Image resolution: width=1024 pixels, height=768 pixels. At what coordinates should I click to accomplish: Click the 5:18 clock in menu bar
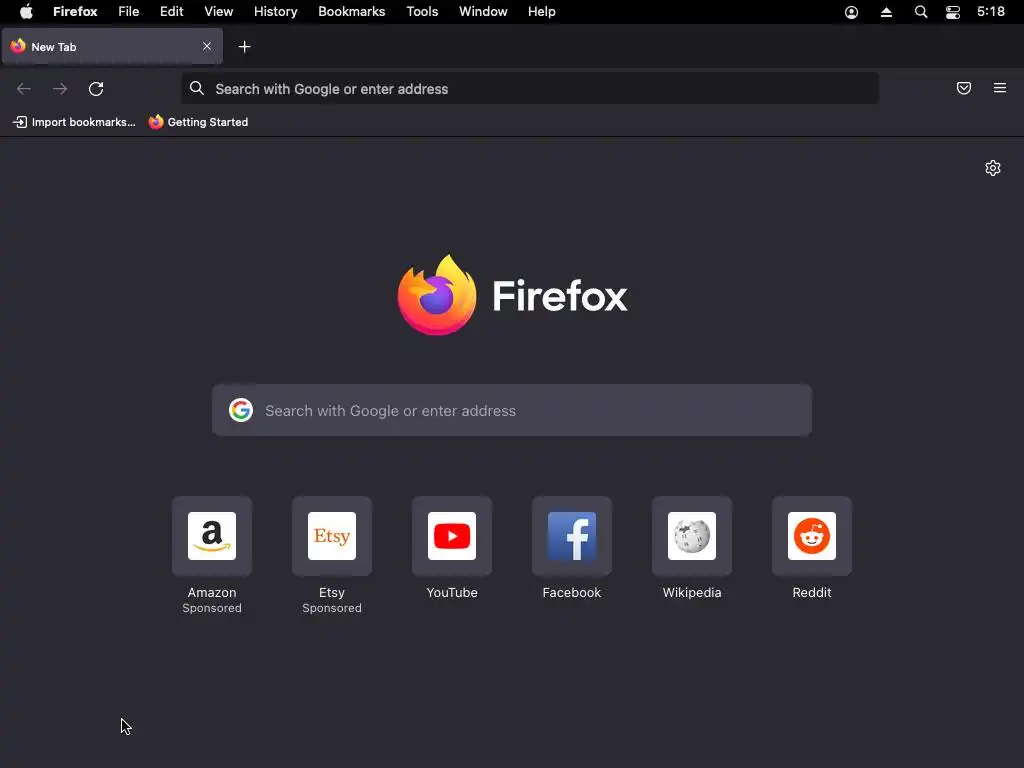991,12
